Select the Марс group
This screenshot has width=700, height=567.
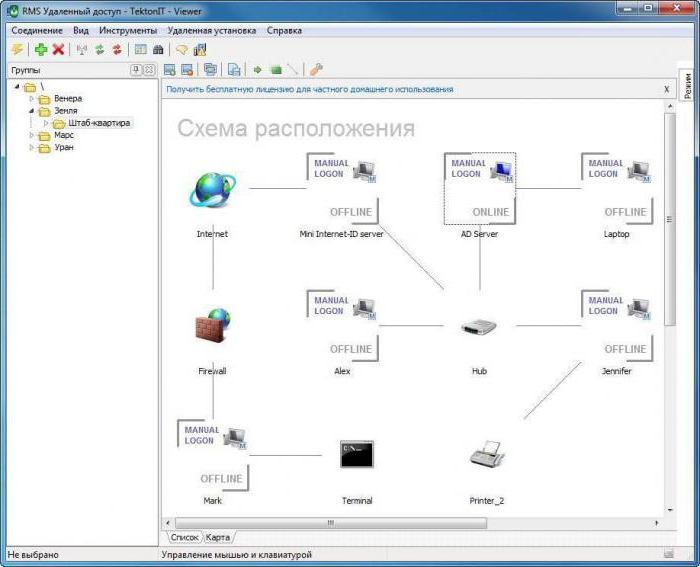[64, 135]
